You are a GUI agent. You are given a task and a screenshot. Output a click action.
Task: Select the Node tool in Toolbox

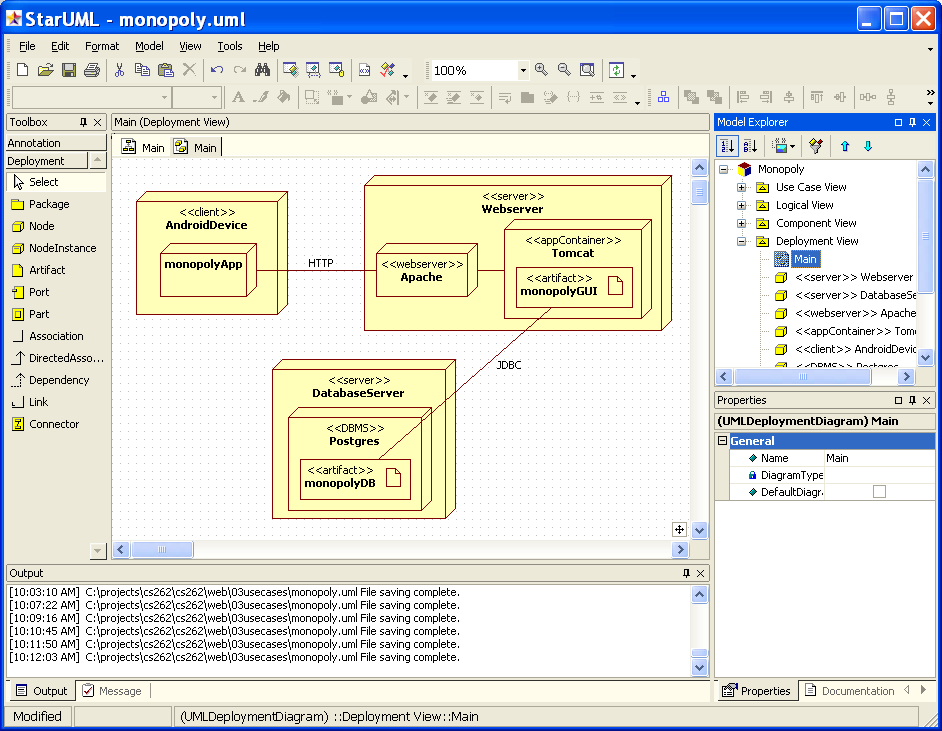41,226
